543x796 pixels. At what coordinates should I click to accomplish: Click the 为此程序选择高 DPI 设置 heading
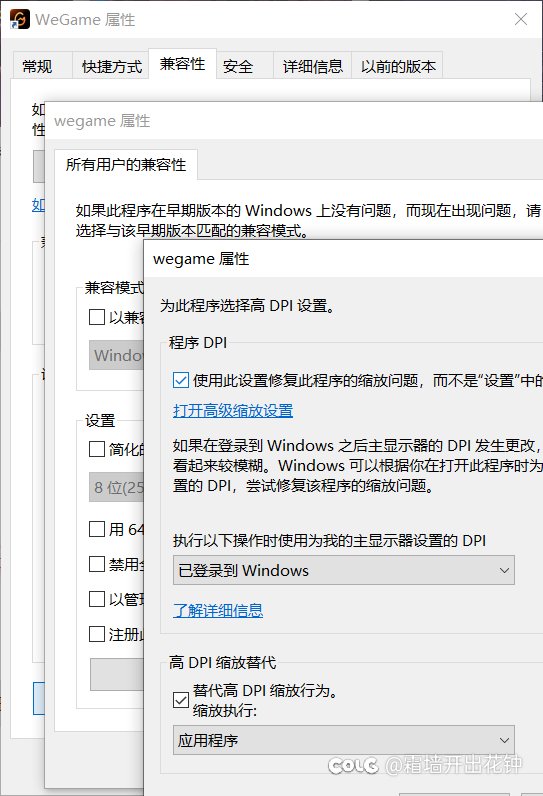pyautogui.click(x=247, y=306)
